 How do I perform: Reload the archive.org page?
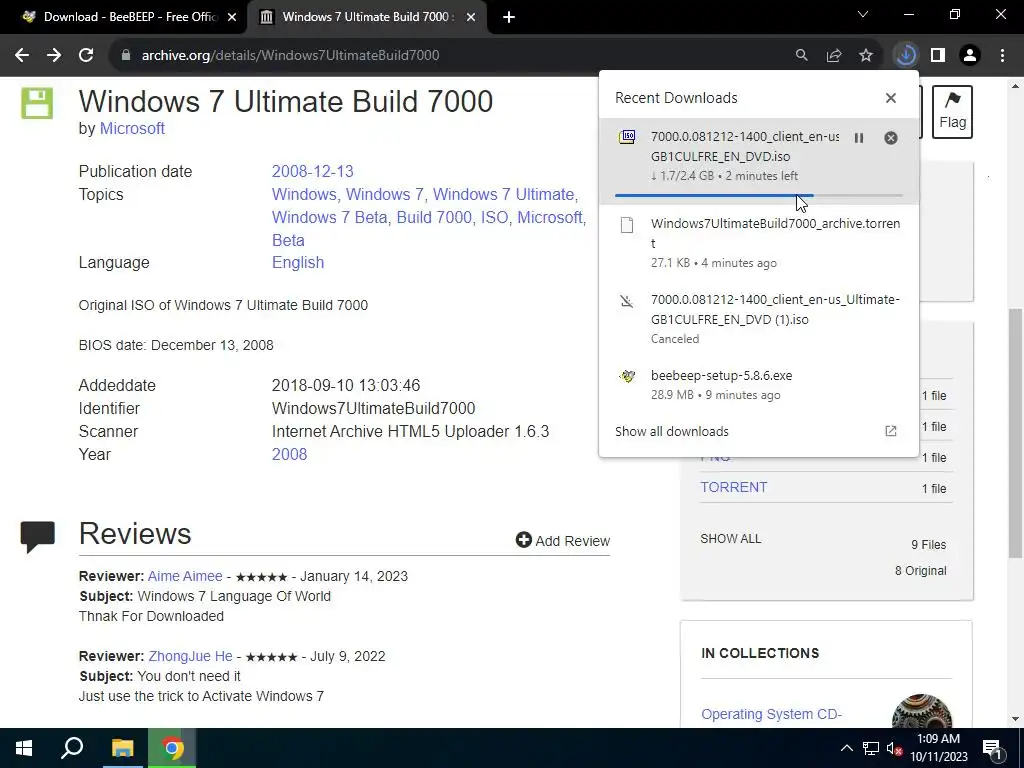86,56
